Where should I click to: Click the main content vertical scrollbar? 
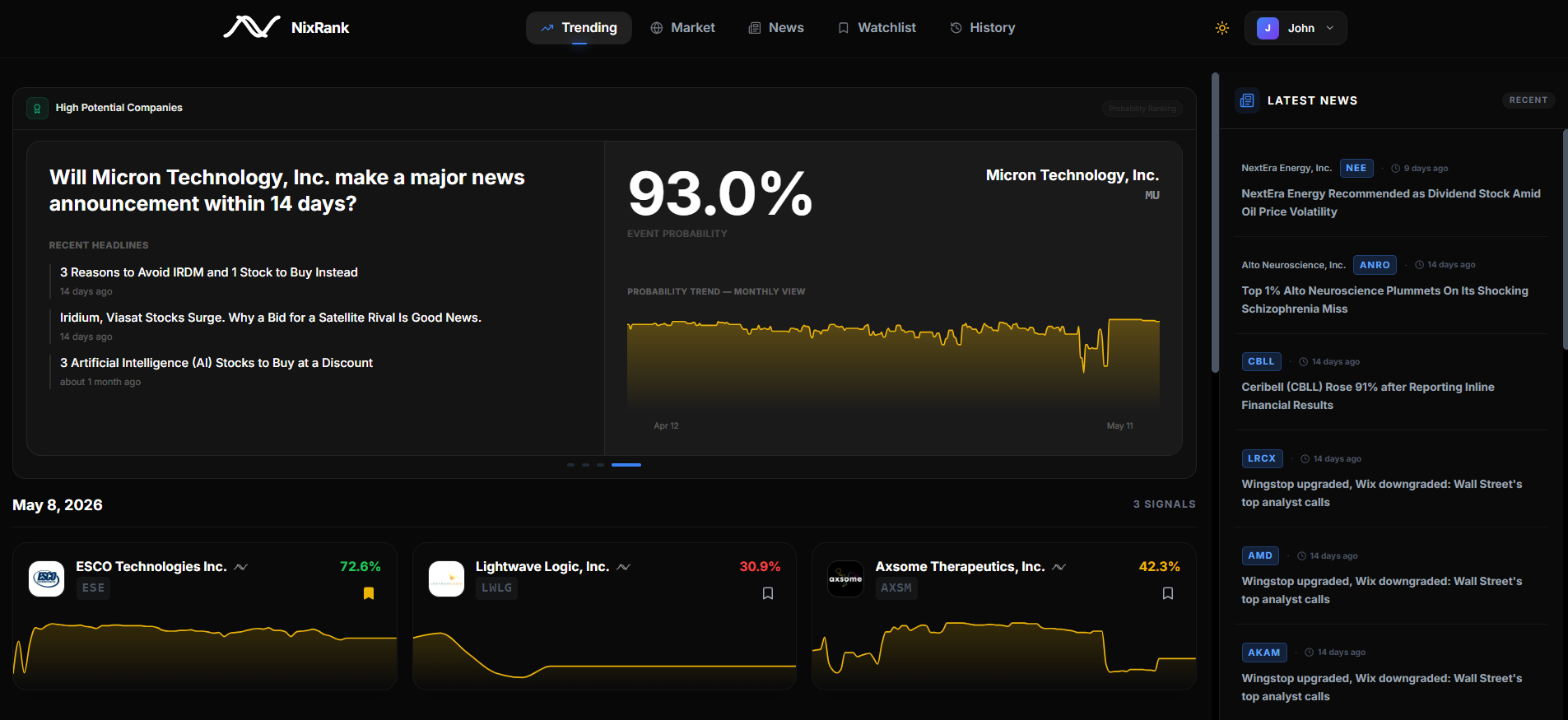(x=1215, y=222)
